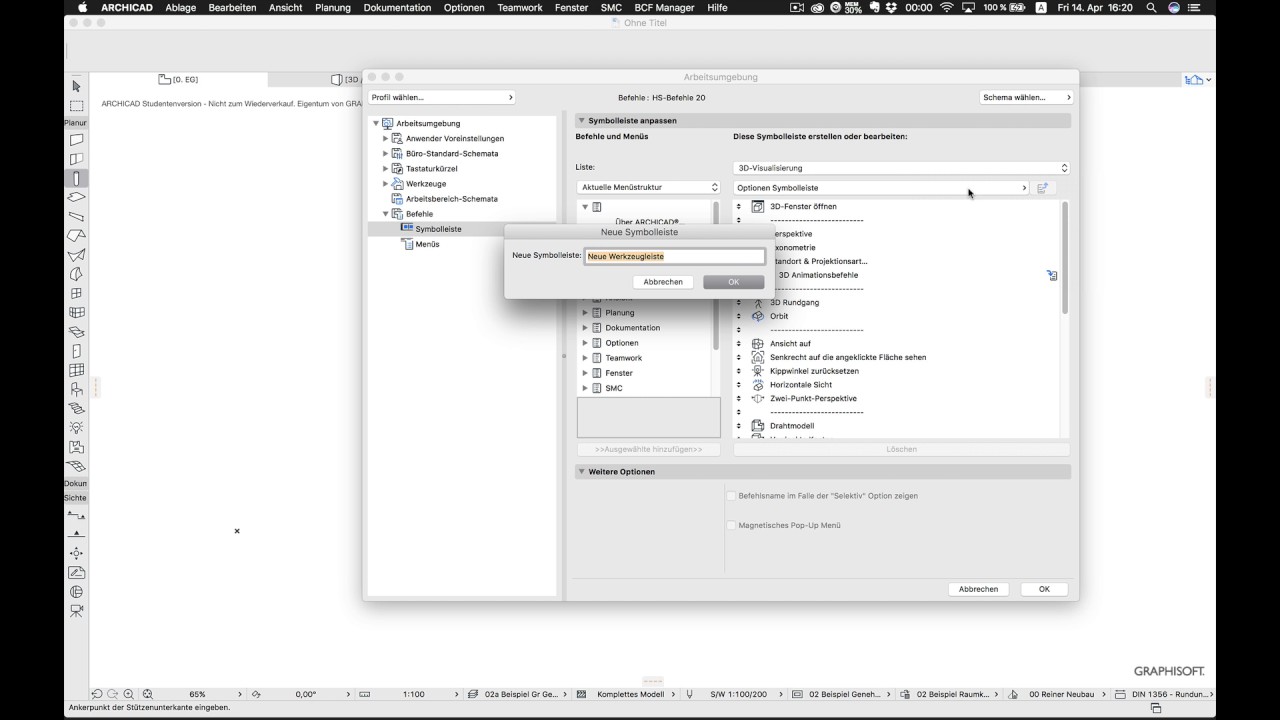Click the Ansicht auf command icon
1280x720 pixels.
tap(758, 344)
